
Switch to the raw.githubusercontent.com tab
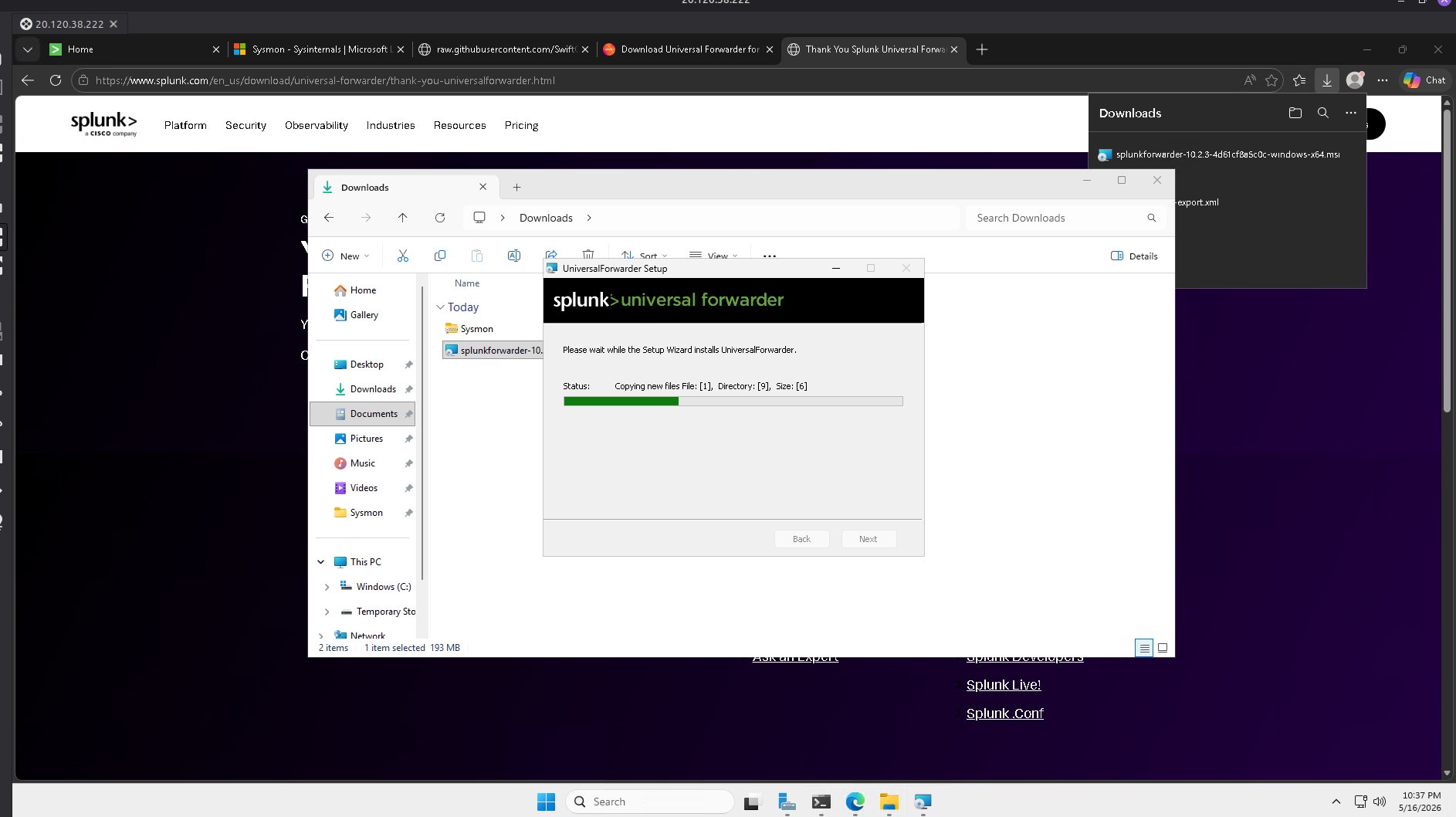pyautogui.click(x=503, y=49)
